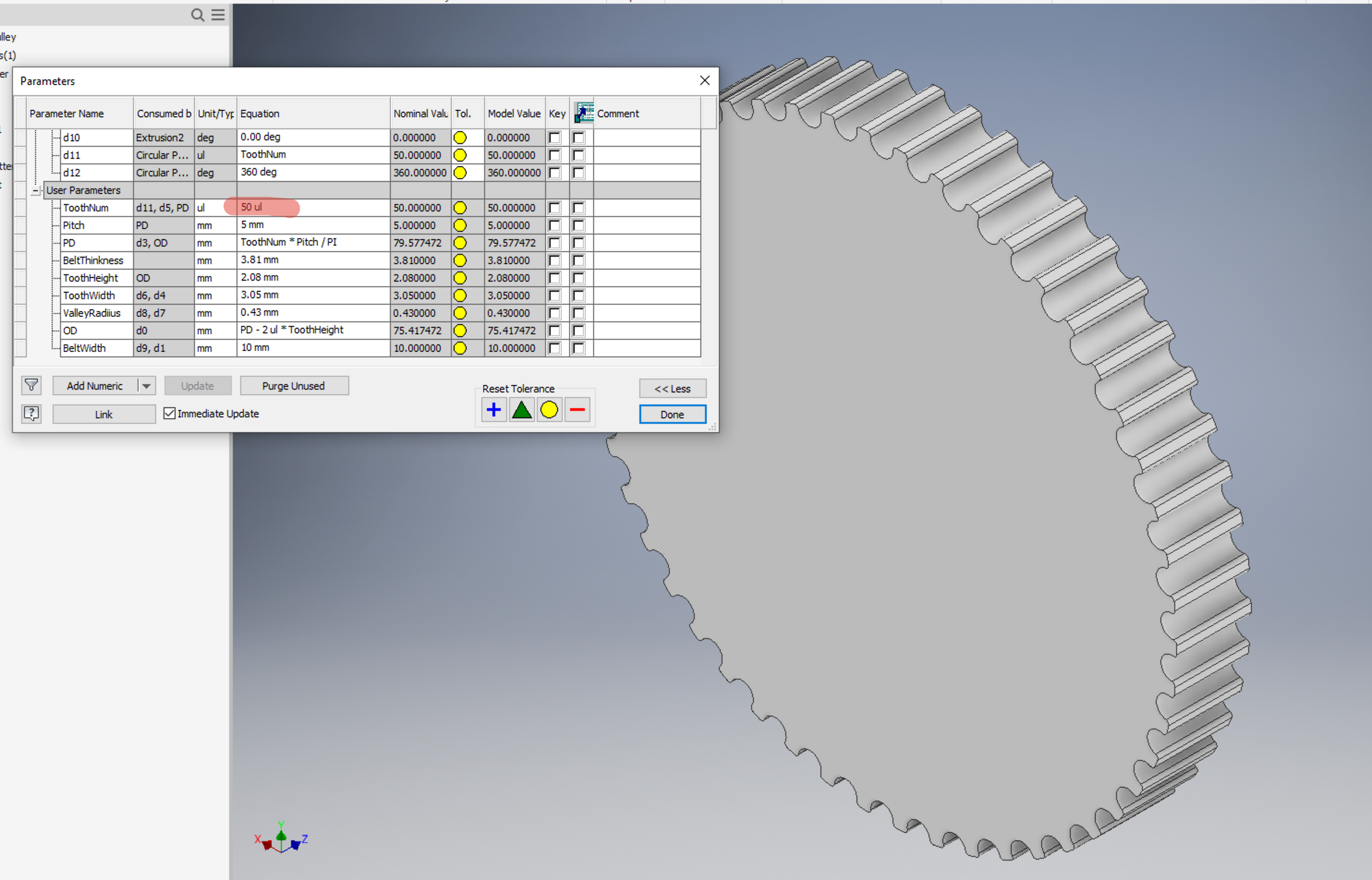Screen dimensions: 1372x880
Task: Click the Done button
Action: tap(672, 414)
